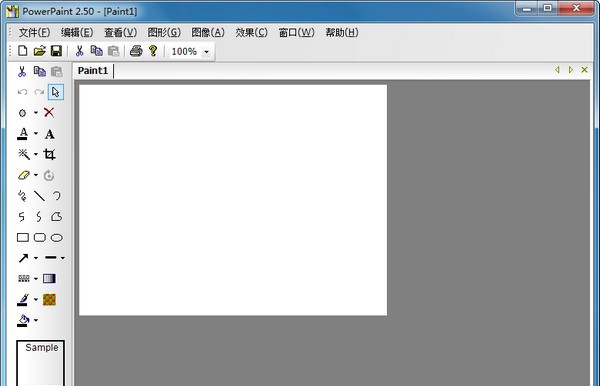Select the smooth S-shaped curve tool

[39, 217]
